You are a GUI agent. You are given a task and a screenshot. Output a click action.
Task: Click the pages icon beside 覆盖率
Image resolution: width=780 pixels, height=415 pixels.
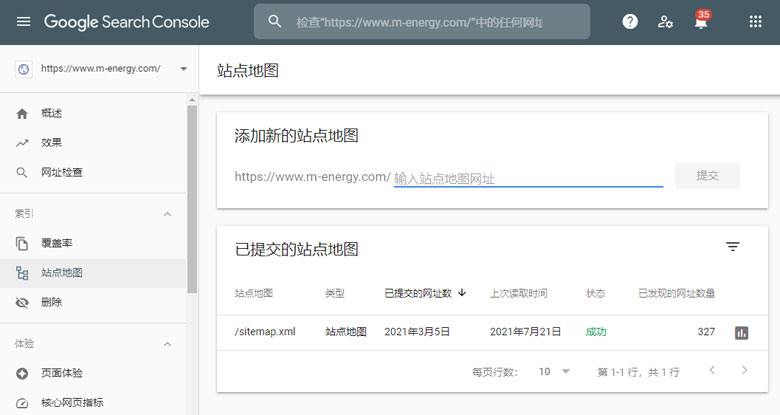22,243
